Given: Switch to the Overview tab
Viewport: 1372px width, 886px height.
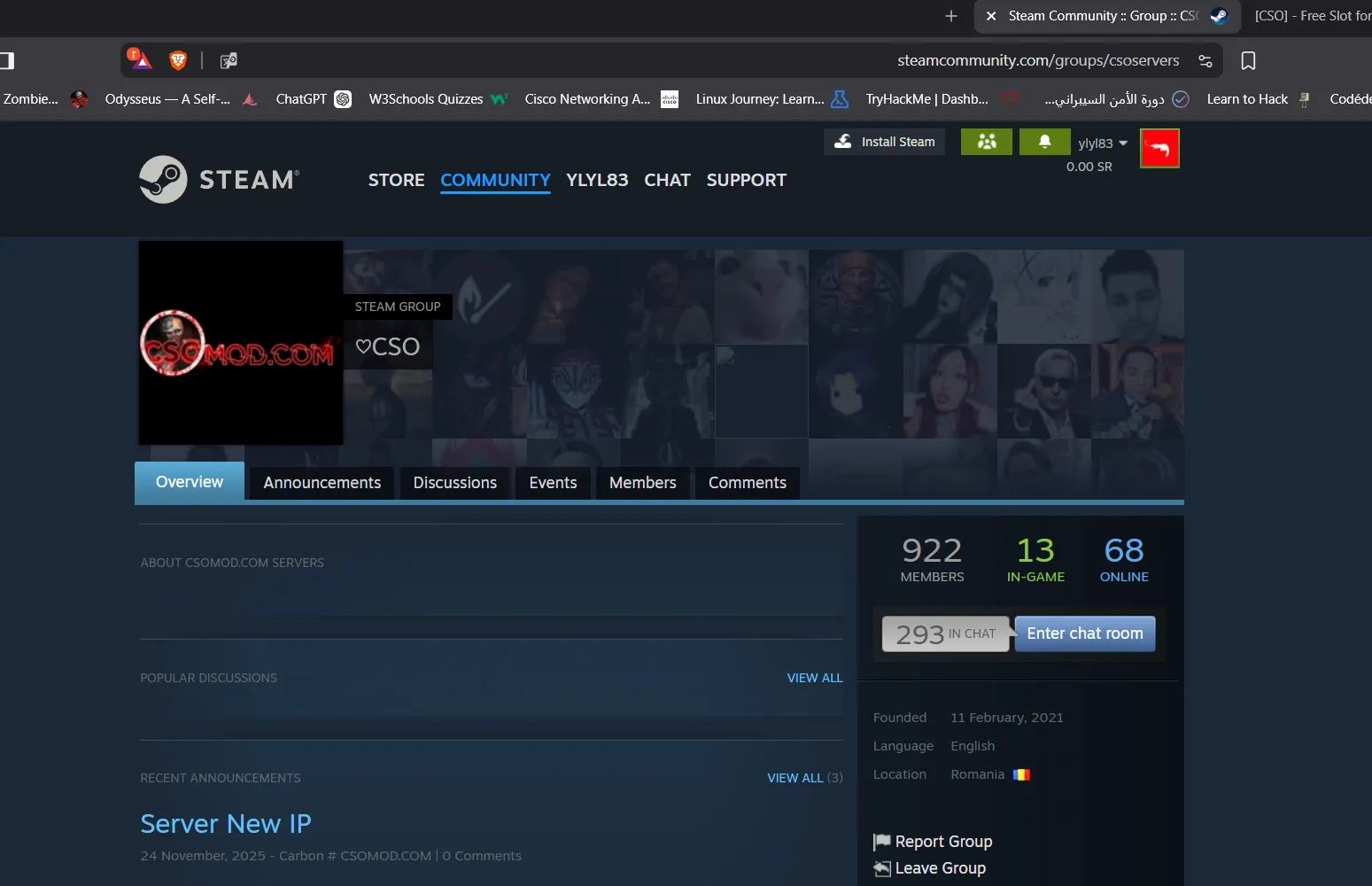Looking at the screenshot, I should coord(190,482).
